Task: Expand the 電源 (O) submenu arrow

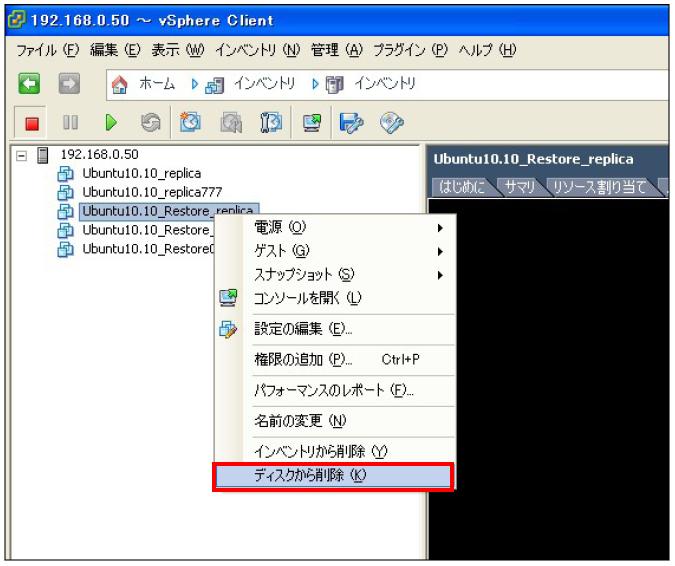Action: click(440, 228)
